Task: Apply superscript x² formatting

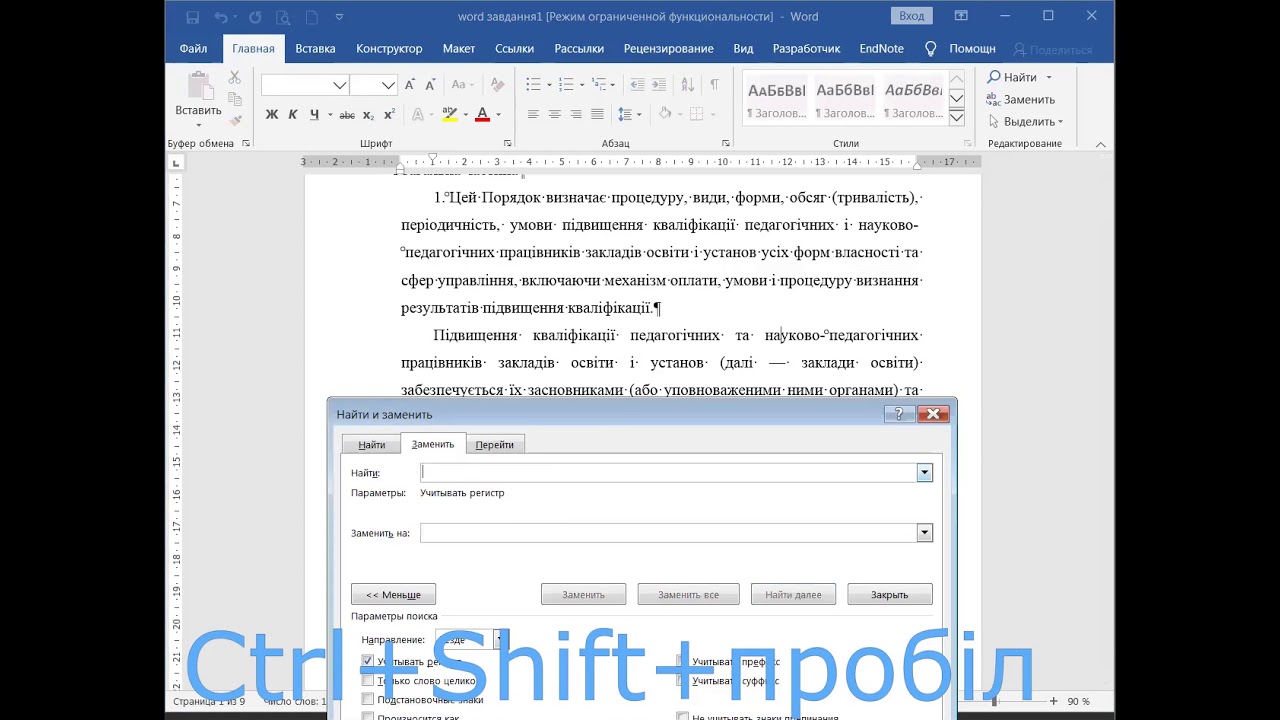Action: click(389, 115)
